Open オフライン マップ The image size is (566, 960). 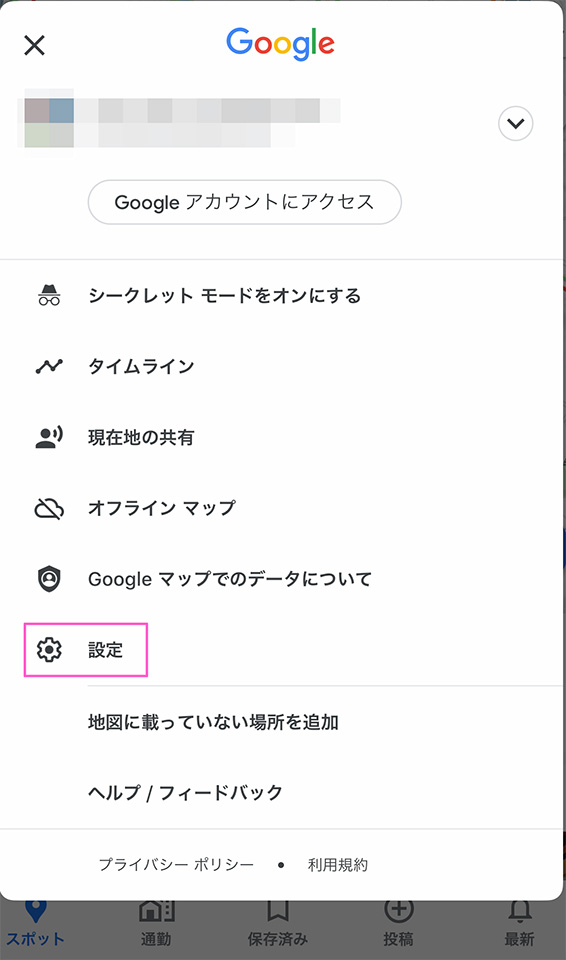(162, 508)
